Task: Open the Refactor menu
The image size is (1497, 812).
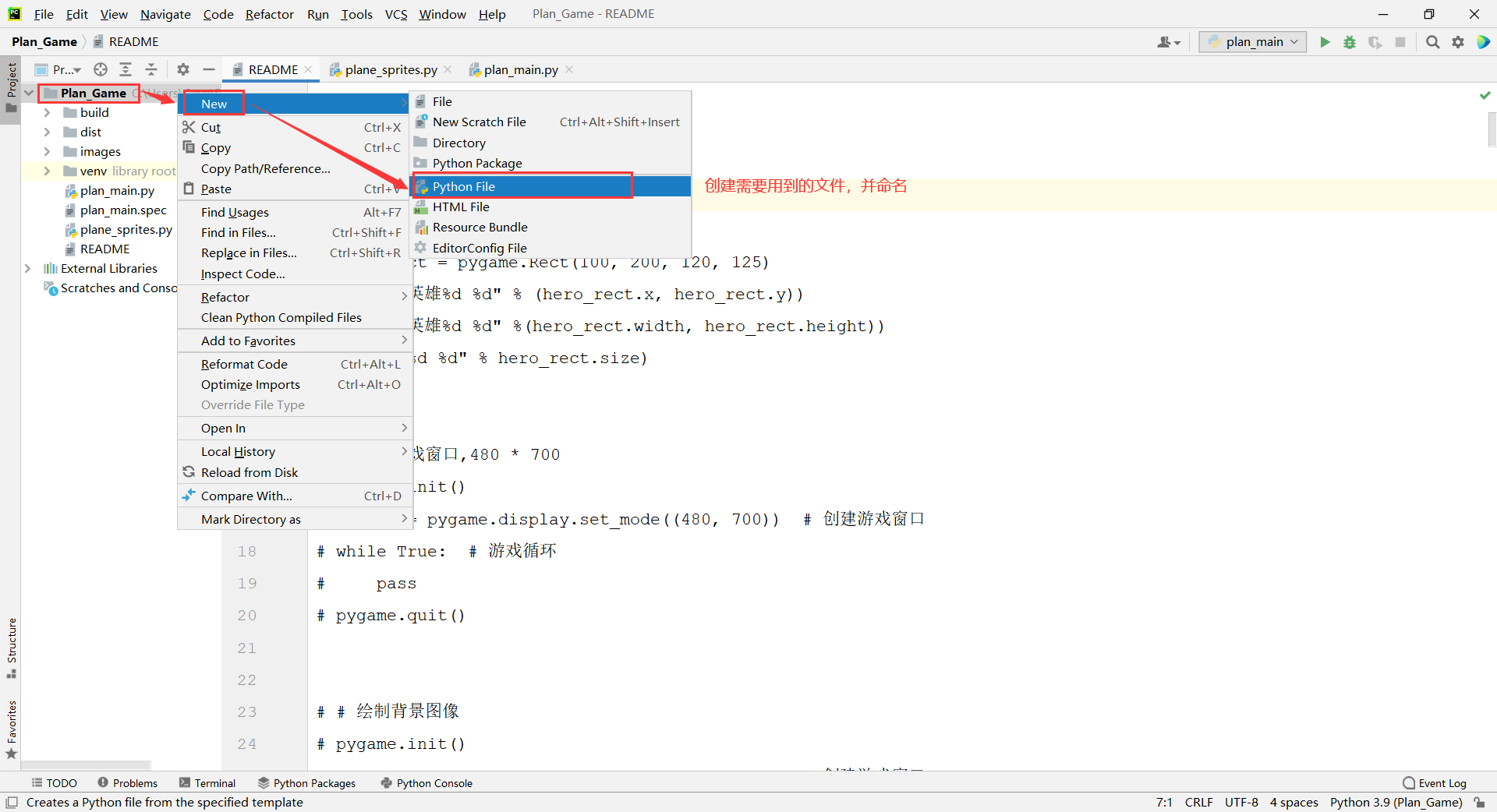Action: click(269, 14)
